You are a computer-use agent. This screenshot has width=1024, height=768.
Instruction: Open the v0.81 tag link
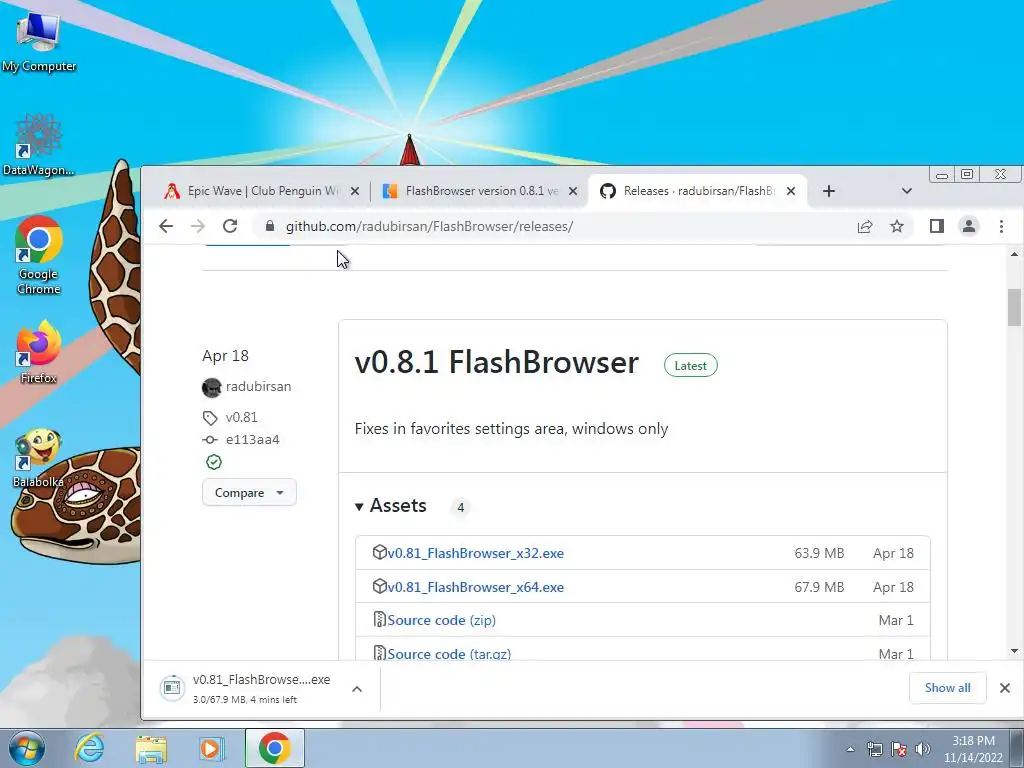coord(241,417)
